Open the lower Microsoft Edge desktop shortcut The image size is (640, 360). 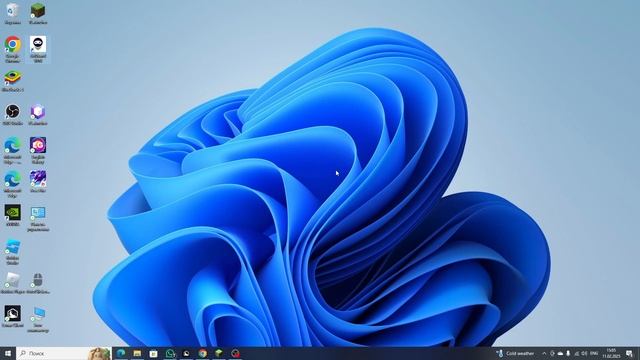(13, 184)
